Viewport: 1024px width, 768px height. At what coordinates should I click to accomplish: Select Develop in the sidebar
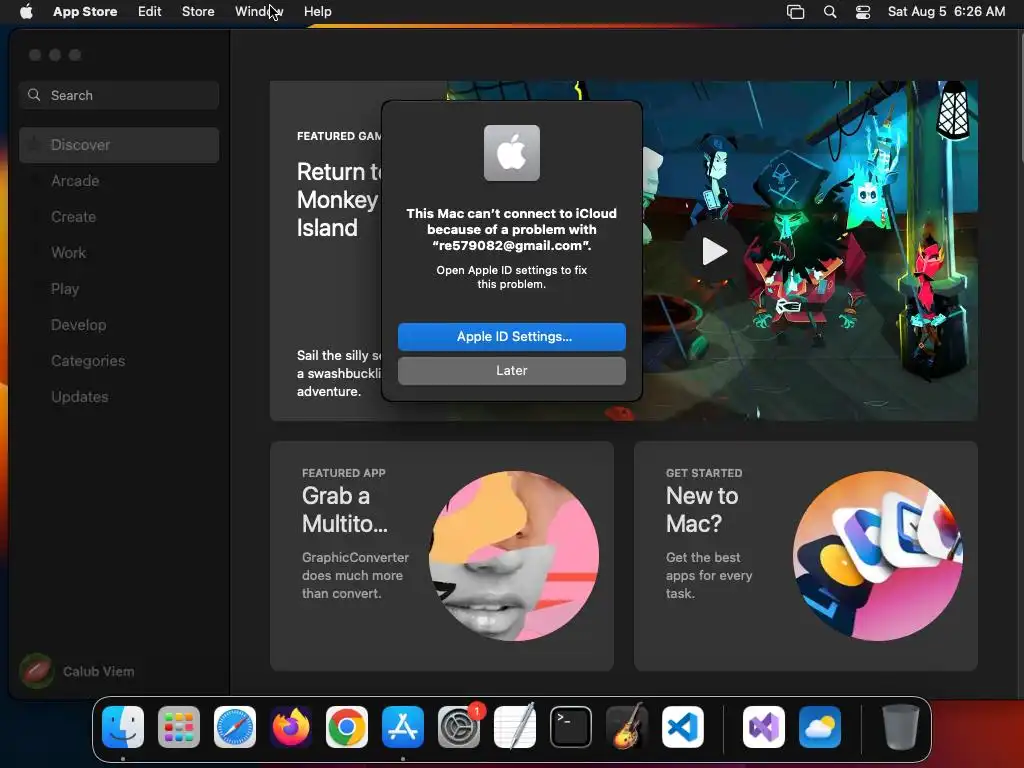119,325
